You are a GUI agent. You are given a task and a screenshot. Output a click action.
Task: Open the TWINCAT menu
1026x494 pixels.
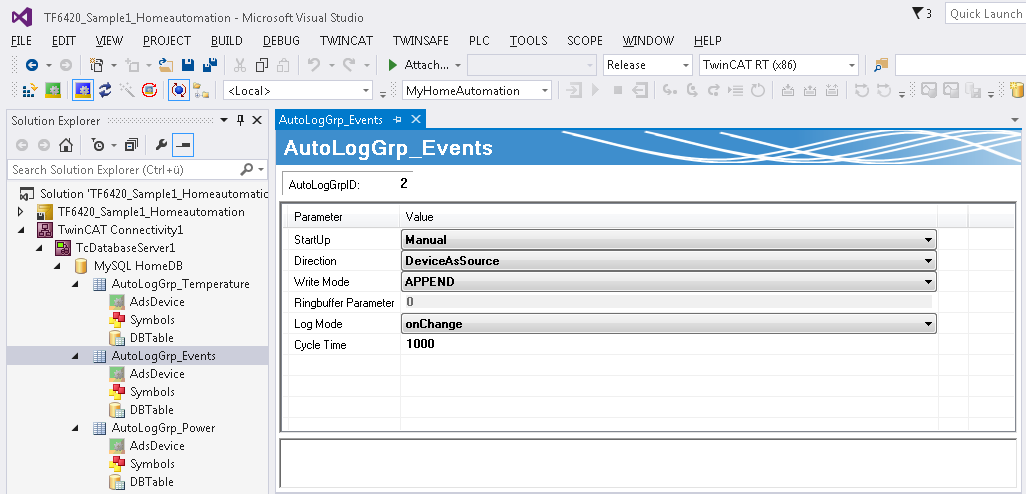[x=346, y=41]
